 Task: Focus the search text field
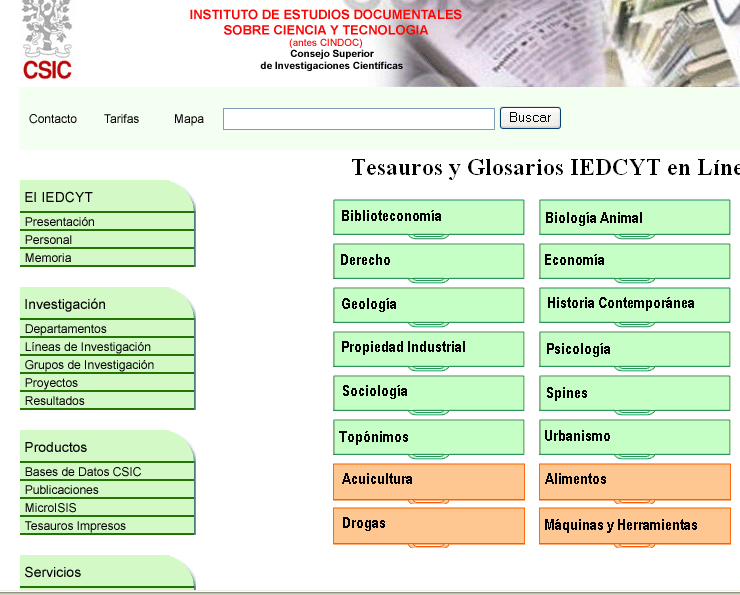(359, 119)
